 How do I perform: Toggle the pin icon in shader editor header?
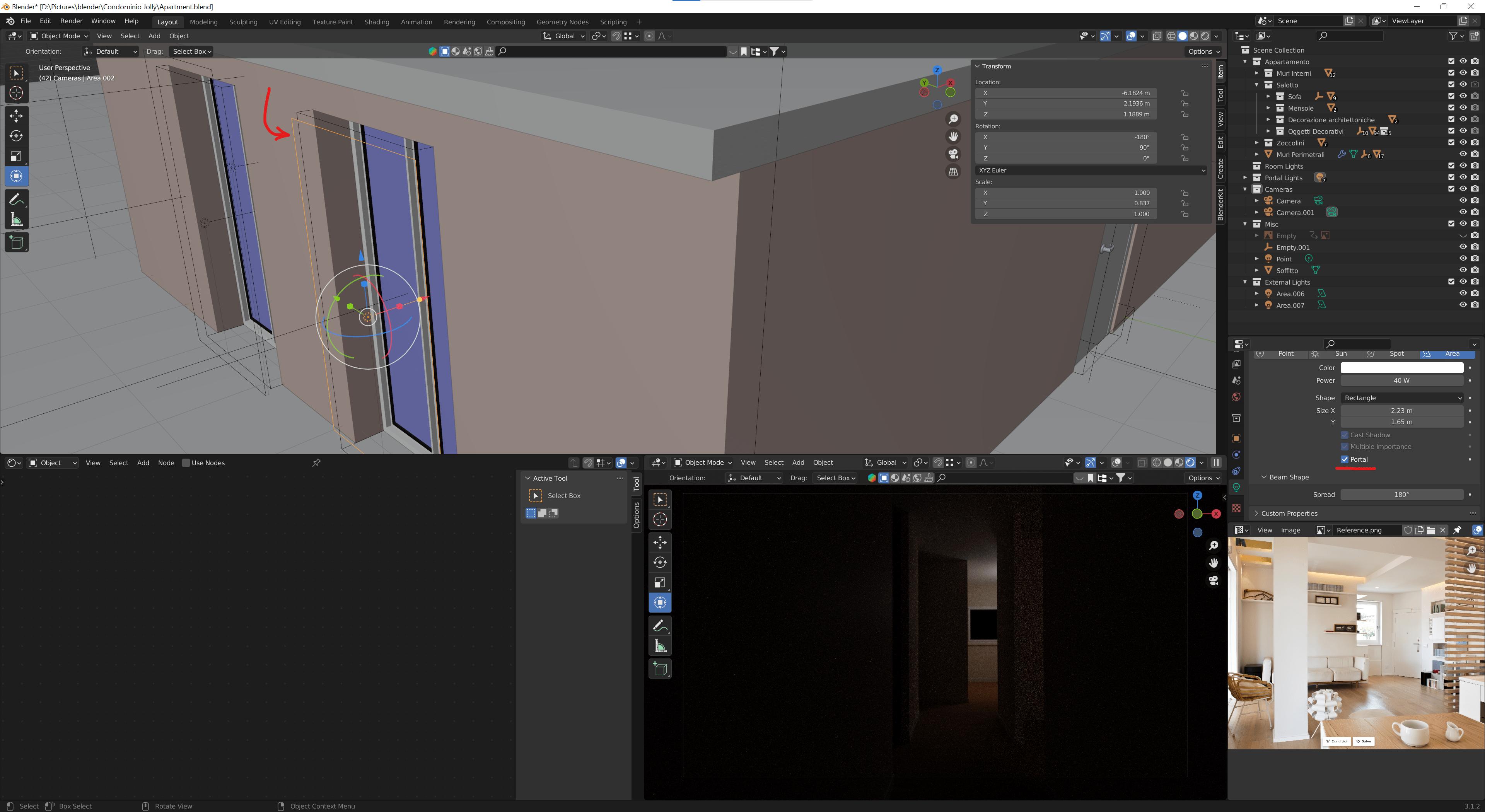316,463
